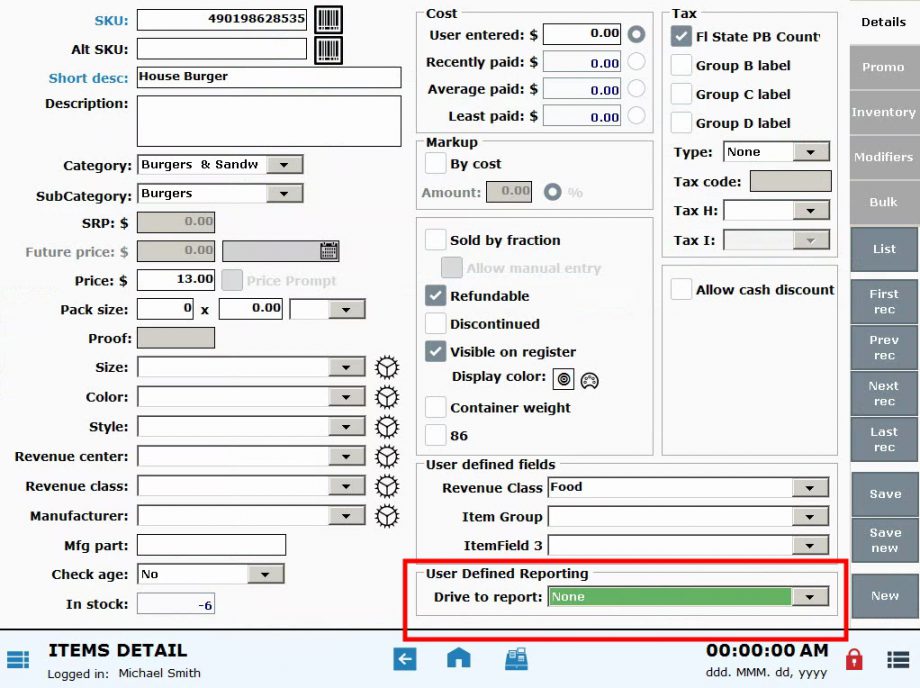Image resolution: width=920 pixels, height=688 pixels.
Task: Click the barcode icon next to Alt SKU
Action: click(x=329, y=50)
